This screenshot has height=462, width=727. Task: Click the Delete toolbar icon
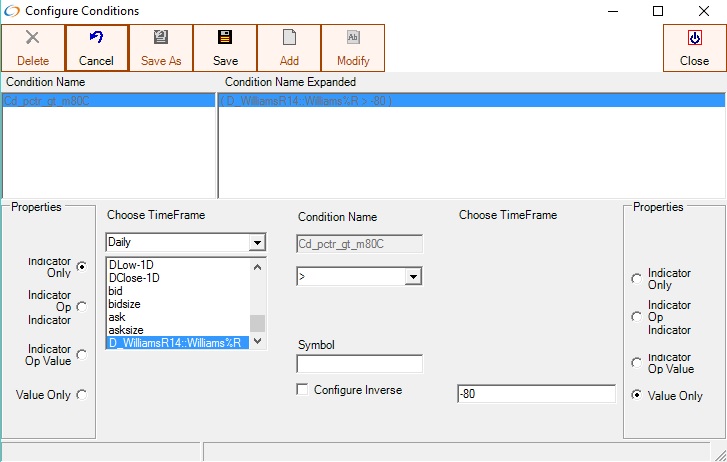click(33, 38)
